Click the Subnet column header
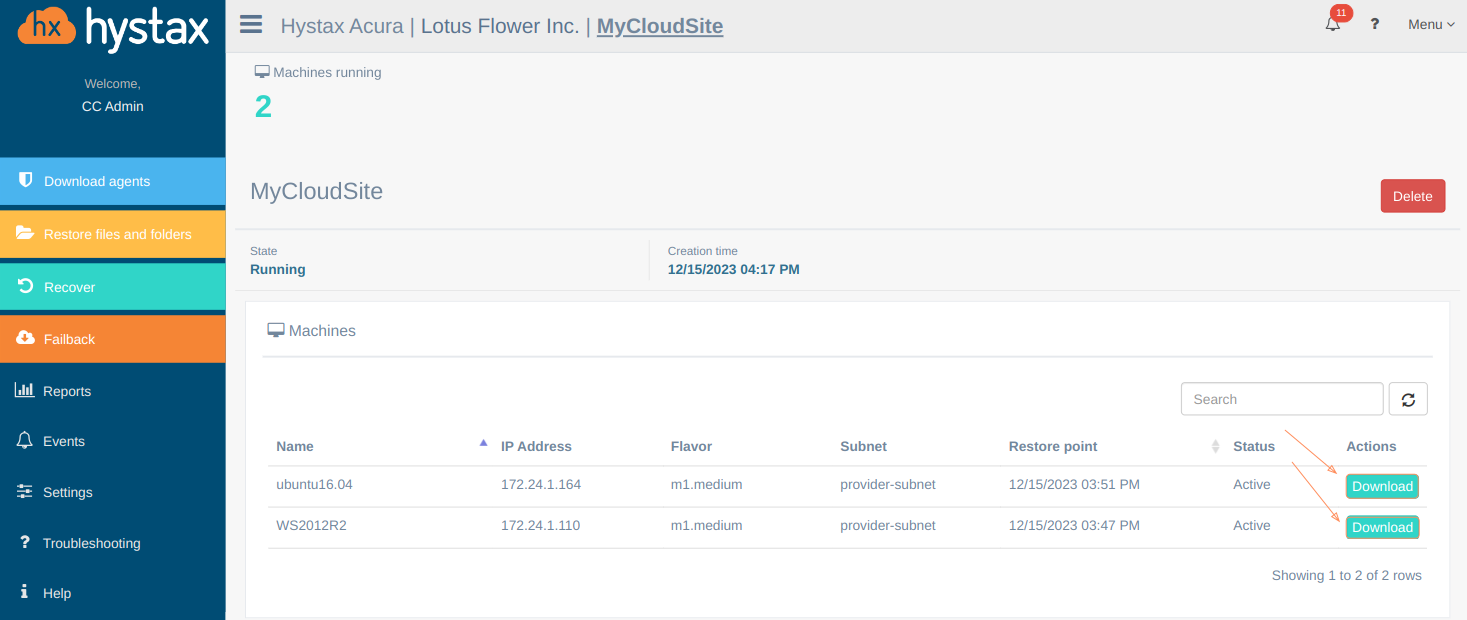This screenshot has height=620, width=1467. click(x=863, y=446)
